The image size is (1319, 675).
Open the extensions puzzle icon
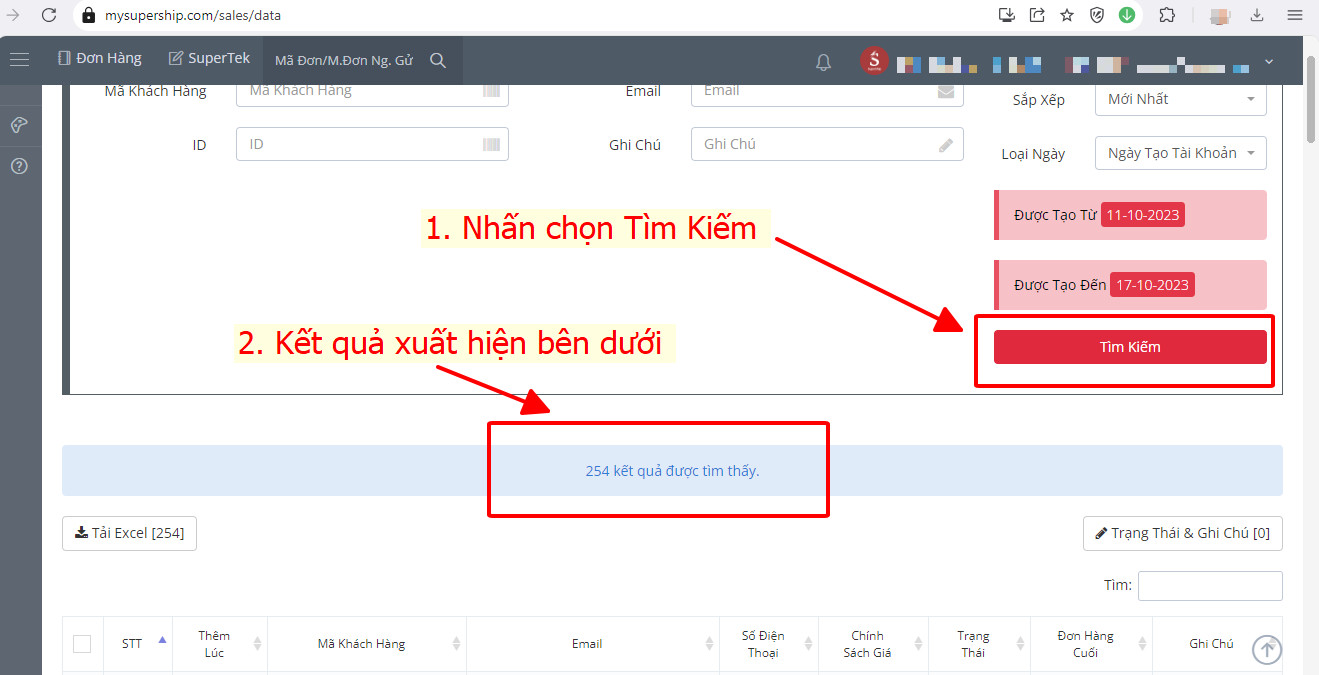coord(1167,15)
